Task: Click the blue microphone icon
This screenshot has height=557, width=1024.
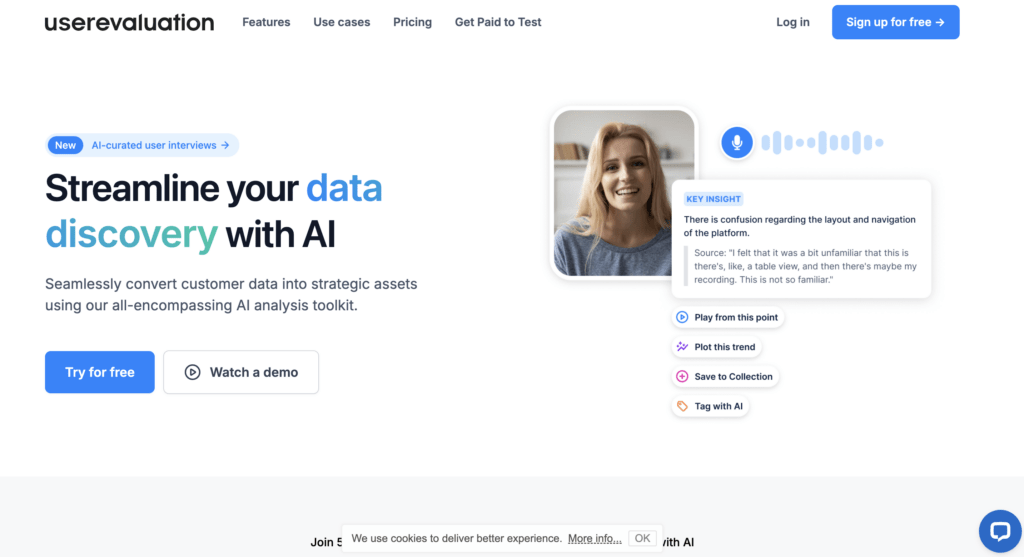Action: click(737, 142)
